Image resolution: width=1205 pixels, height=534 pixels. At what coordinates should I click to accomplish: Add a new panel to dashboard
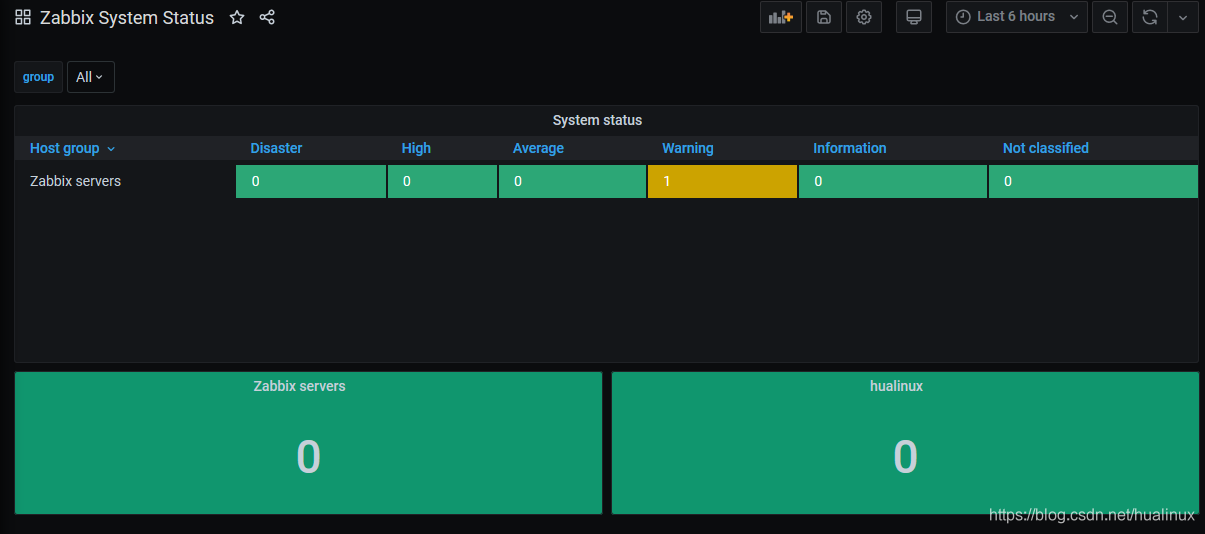[x=781, y=17]
